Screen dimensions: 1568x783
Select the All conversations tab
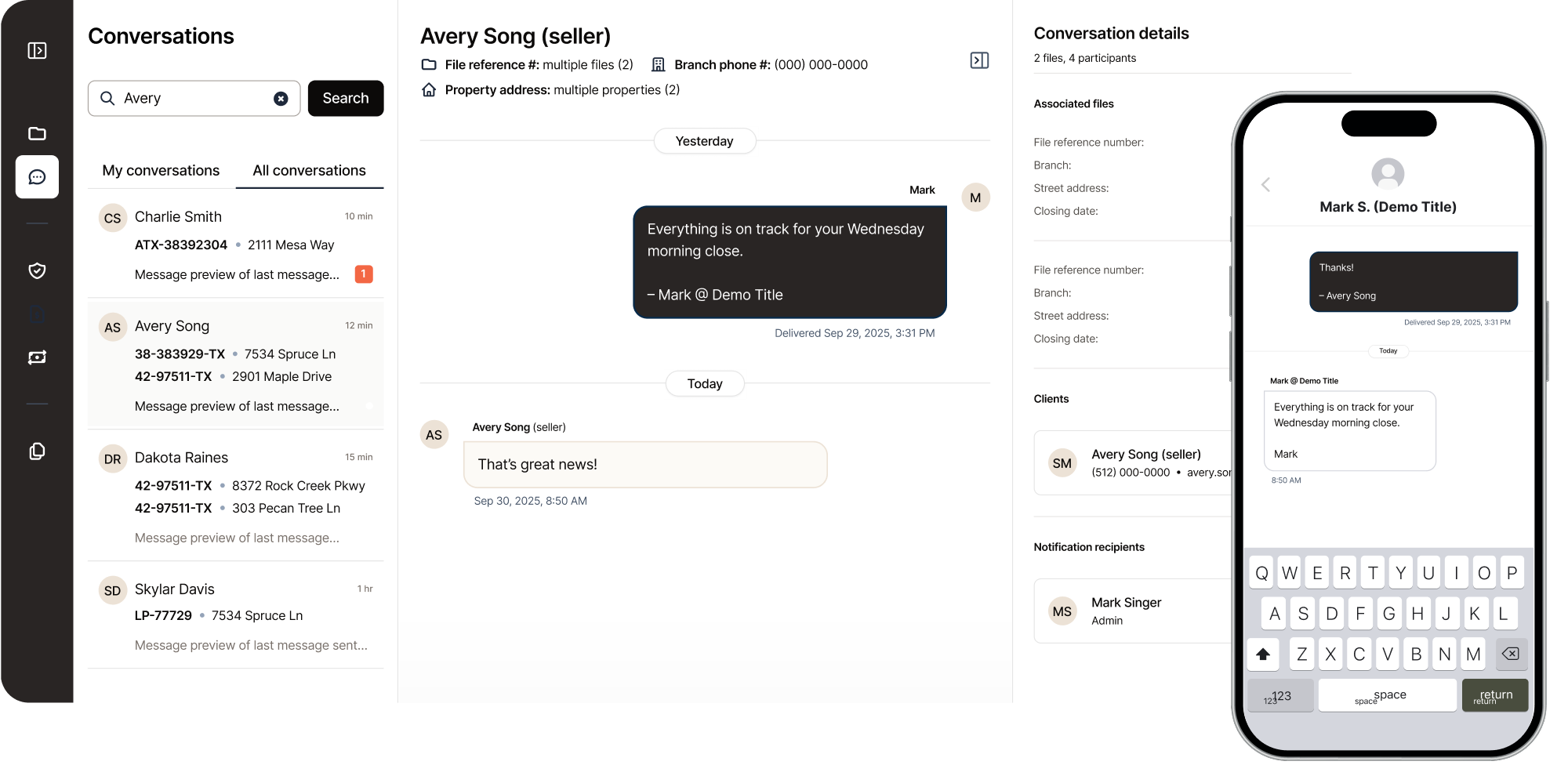309,171
